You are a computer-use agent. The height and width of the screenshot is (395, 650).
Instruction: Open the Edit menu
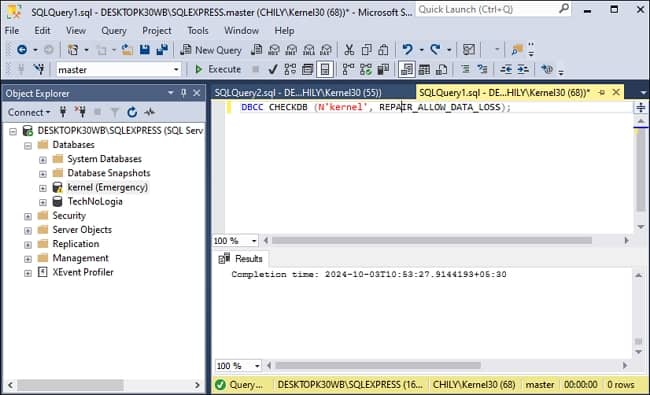42,31
